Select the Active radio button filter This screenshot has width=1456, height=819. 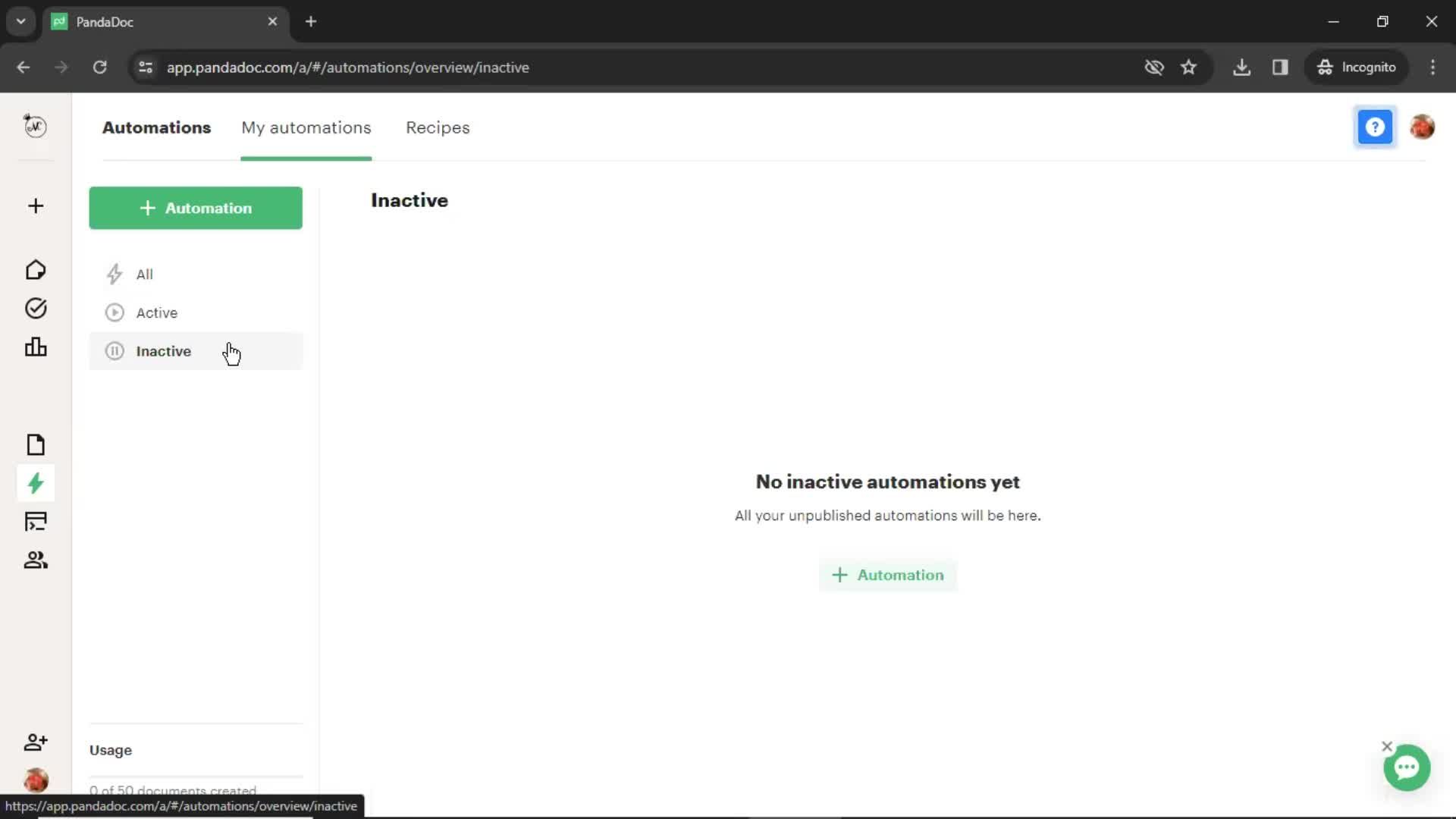[157, 312]
